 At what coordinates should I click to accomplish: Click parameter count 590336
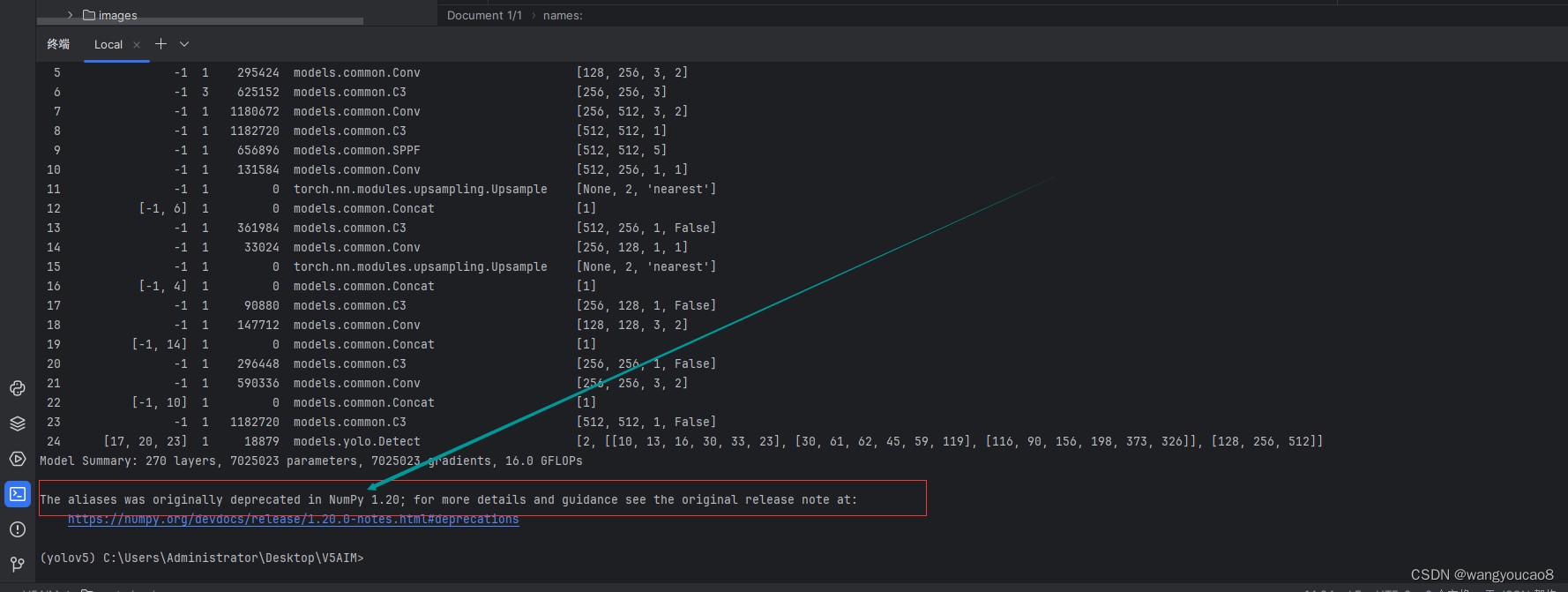[258, 383]
